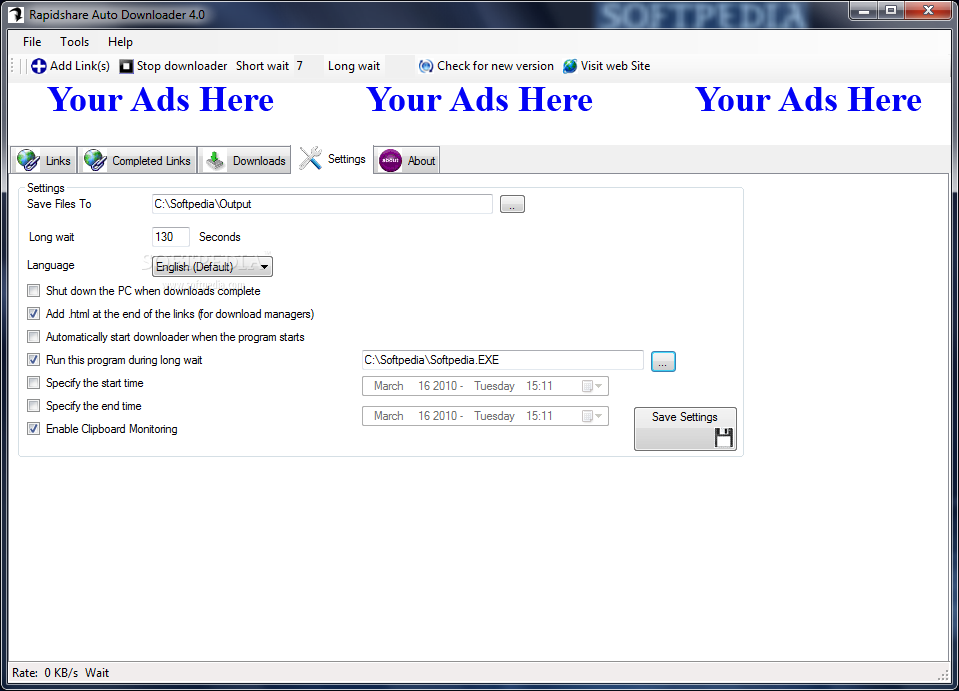Switch to the About tab
Viewport: 959px width, 691px height.
pyautogui.click(x=407, y=160)
